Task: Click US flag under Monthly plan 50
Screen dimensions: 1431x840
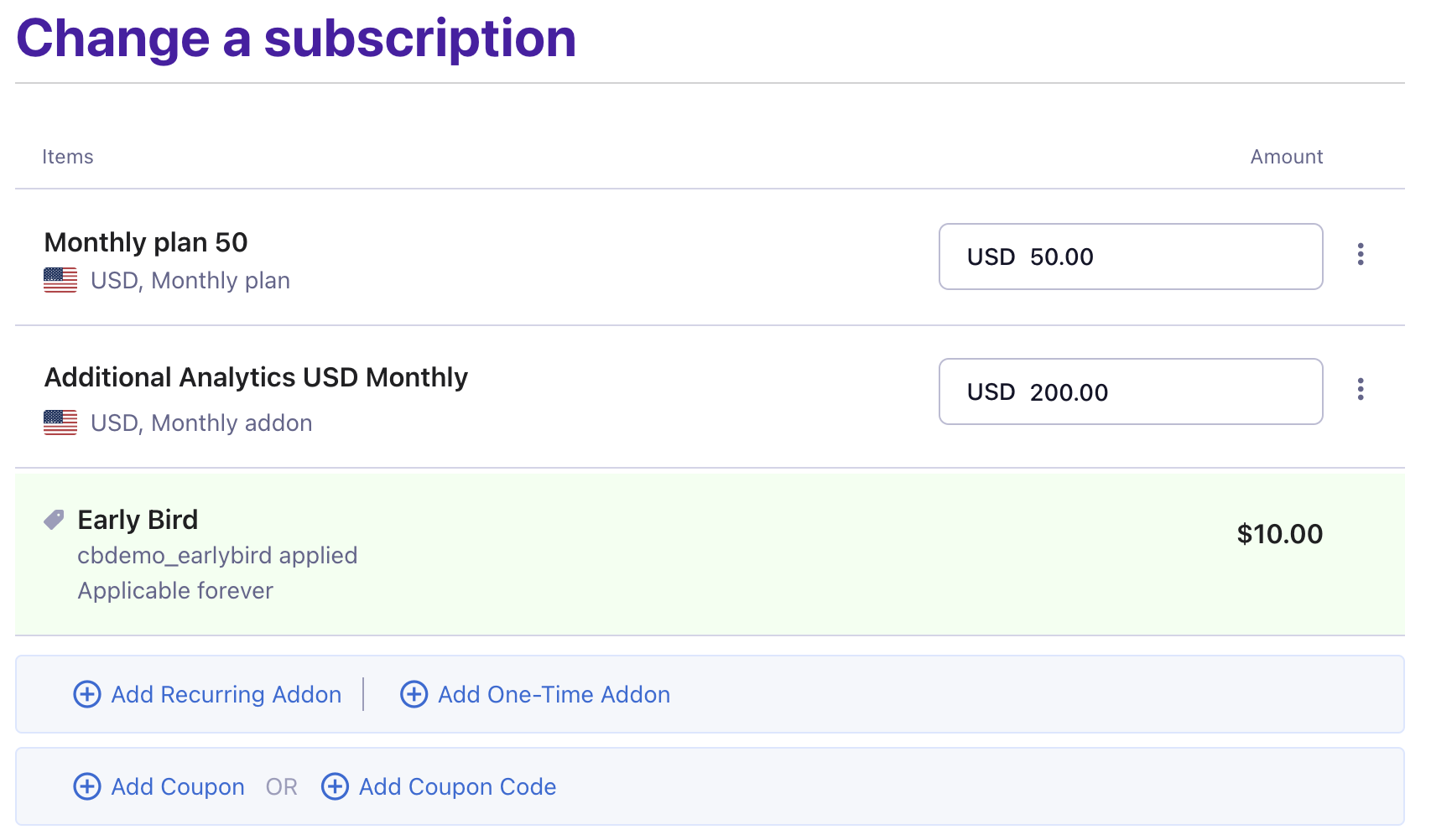Action: [x=60, y=280]
